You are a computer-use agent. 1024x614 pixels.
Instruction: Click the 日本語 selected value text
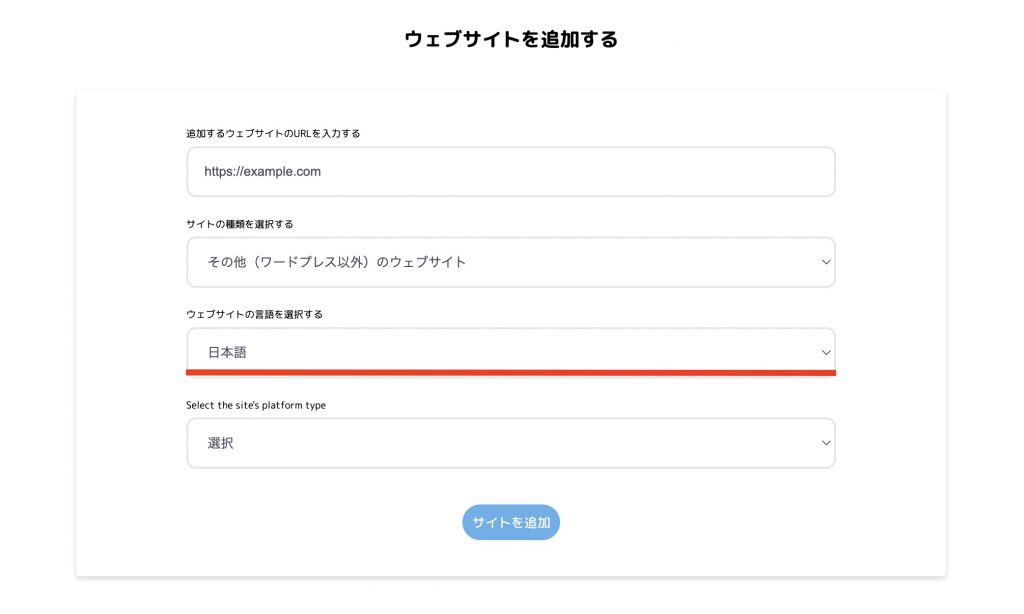click(227, 353)
